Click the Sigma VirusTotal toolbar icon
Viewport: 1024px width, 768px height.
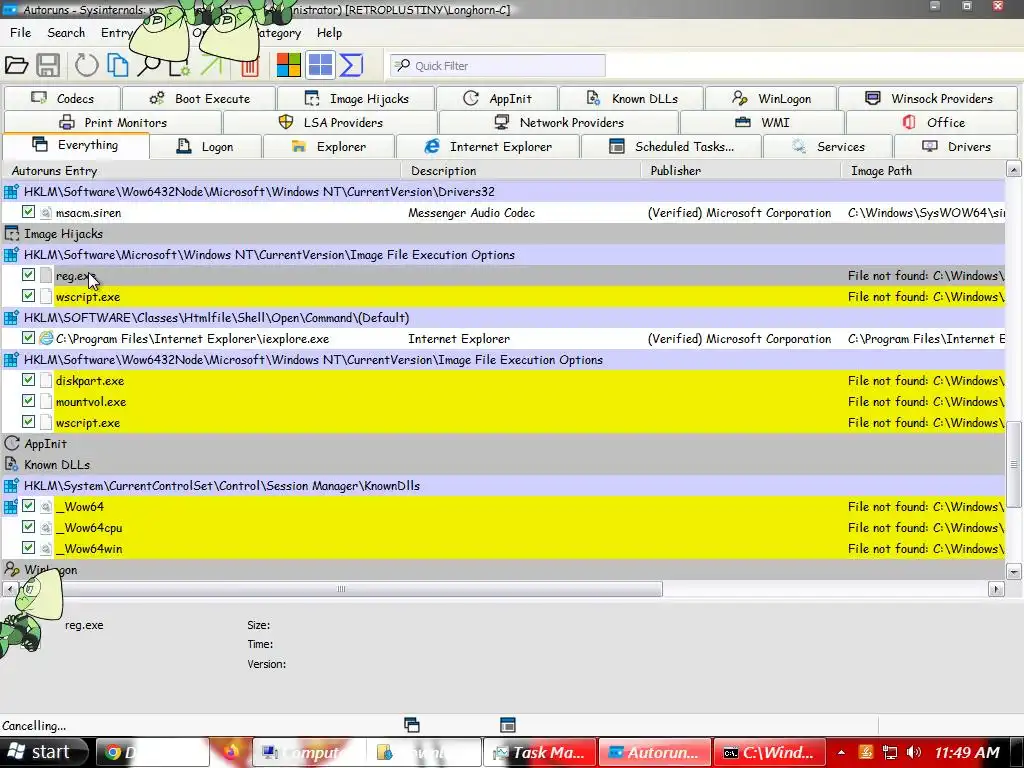[x=351, y=65]
